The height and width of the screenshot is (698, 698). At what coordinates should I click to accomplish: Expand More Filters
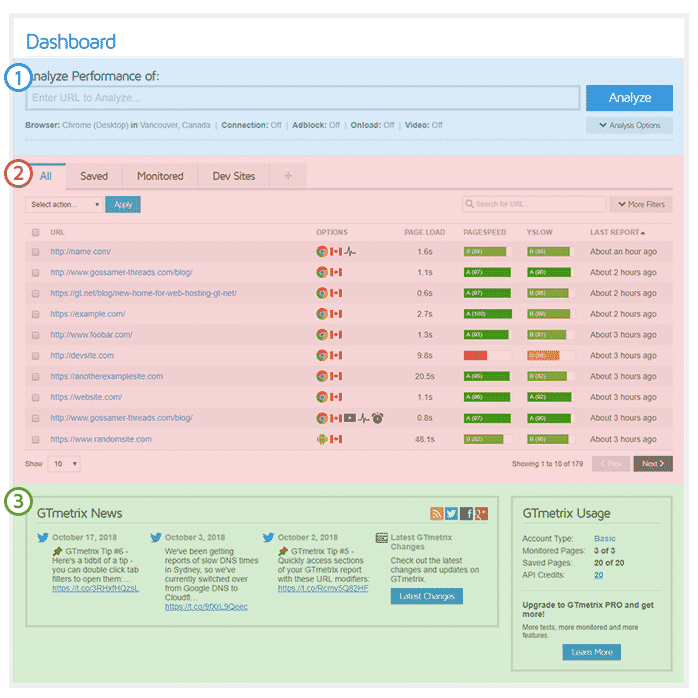641,204
